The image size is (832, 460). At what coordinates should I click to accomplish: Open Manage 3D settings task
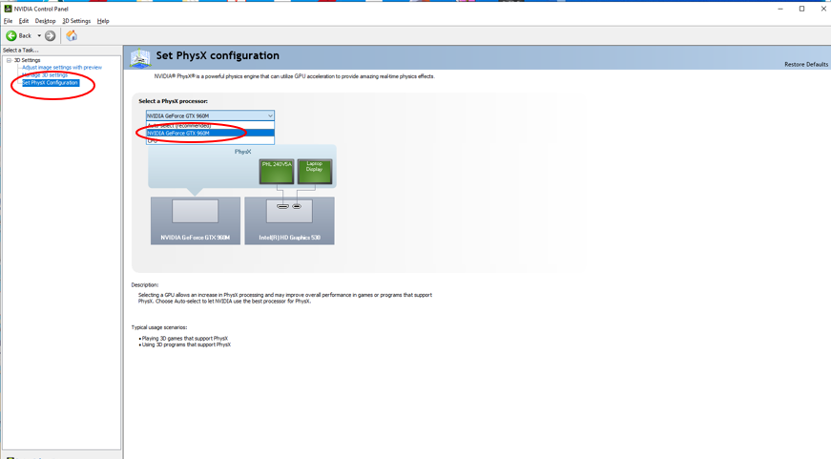tap(45, 75)
